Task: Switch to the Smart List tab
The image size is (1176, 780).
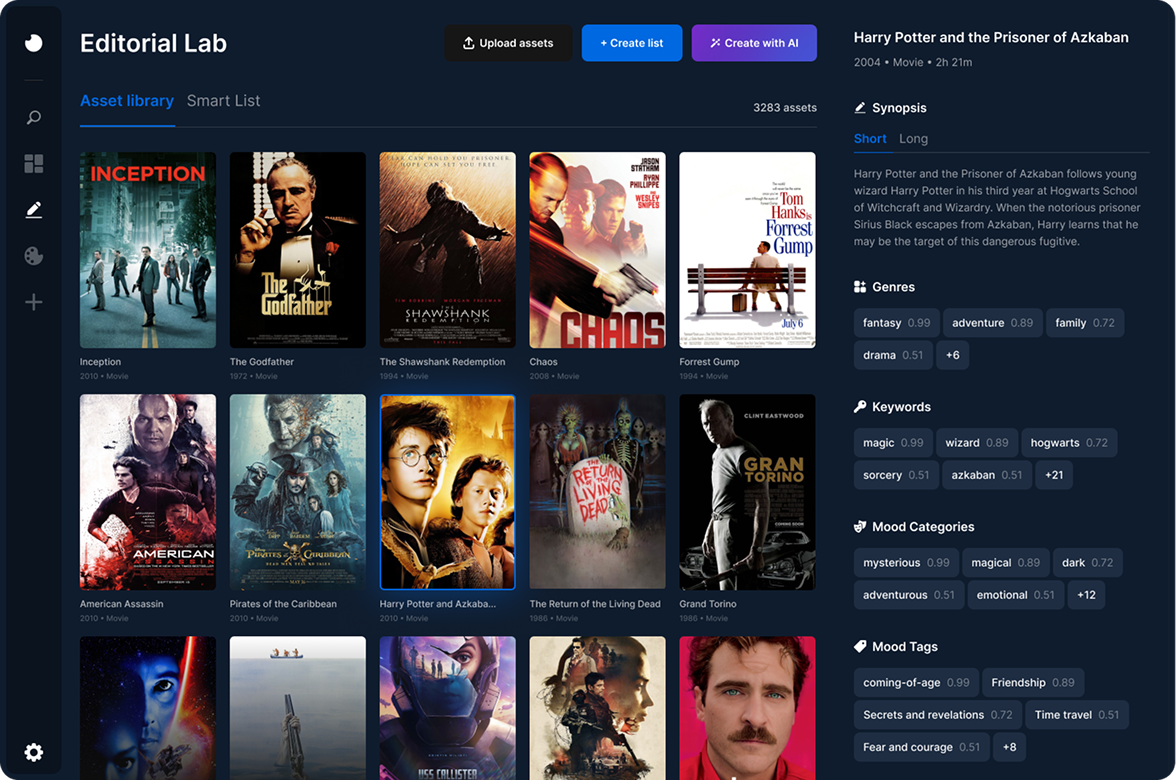Action: click(224, 100)
